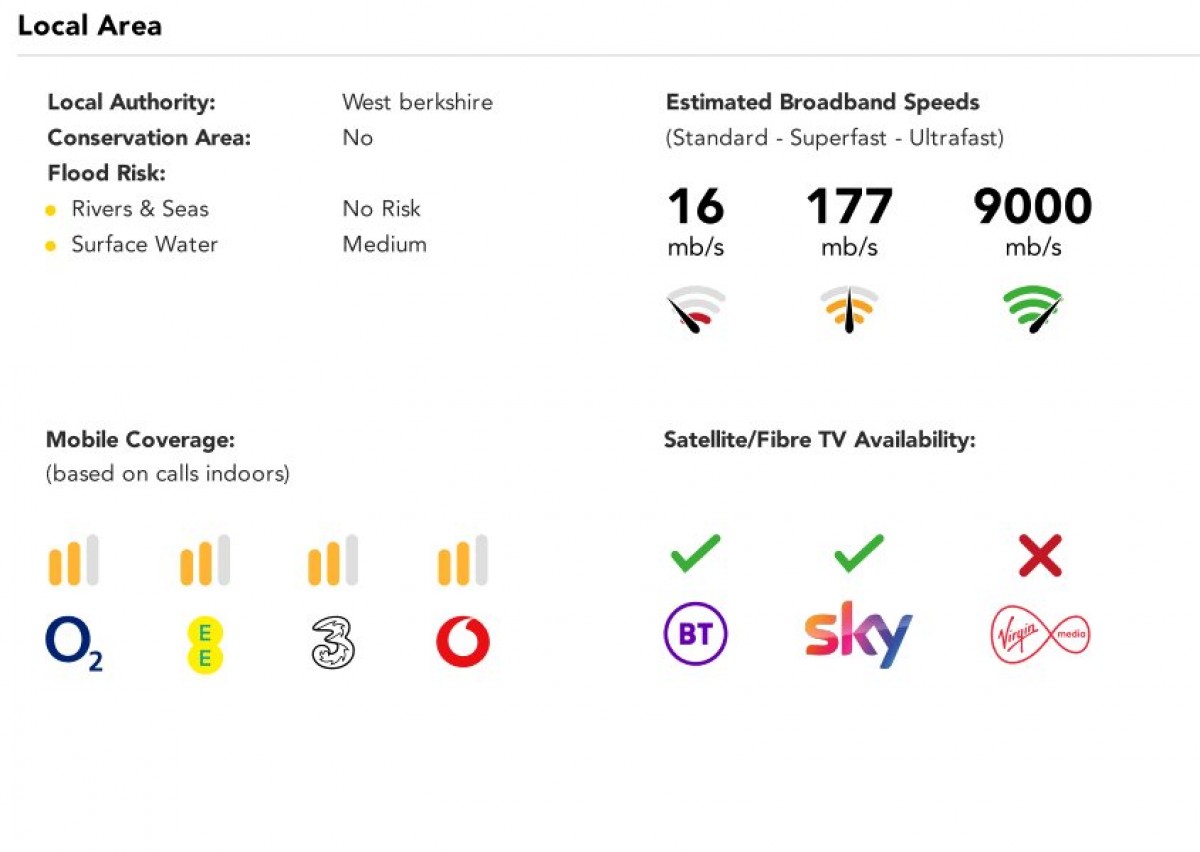
Task: Click the Vodafone signal strength bars
Action: tap(463, 560)
